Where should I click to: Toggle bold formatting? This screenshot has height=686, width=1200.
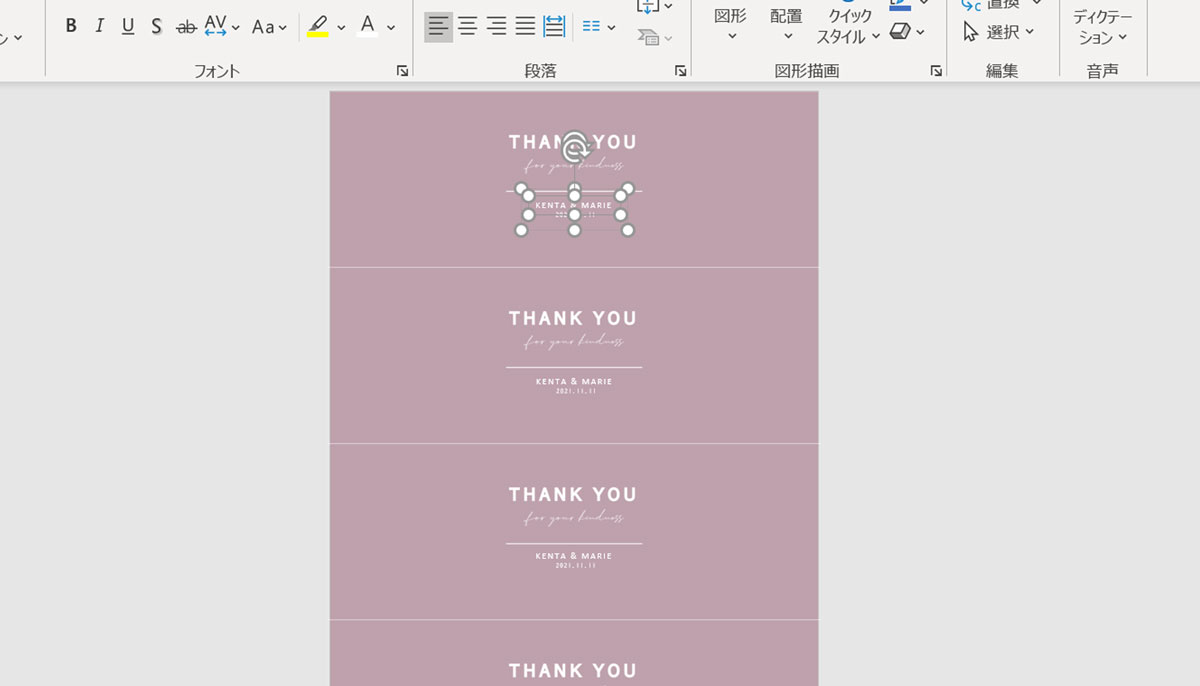71,27
